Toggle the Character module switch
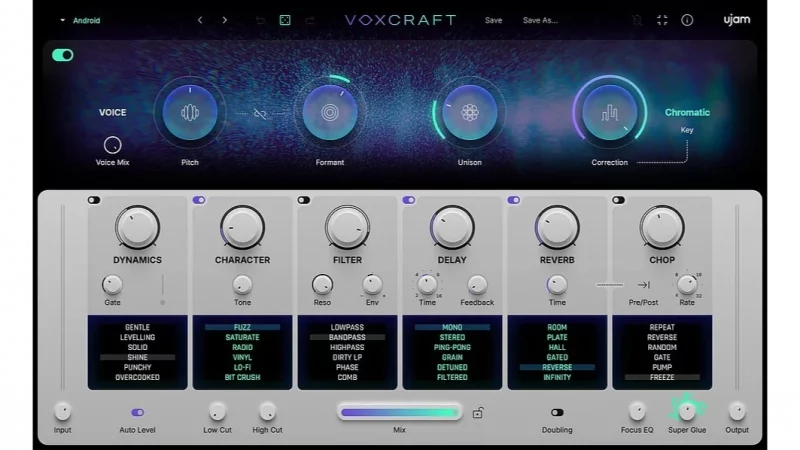The image size is (800, 450). [x=199, y=200]
